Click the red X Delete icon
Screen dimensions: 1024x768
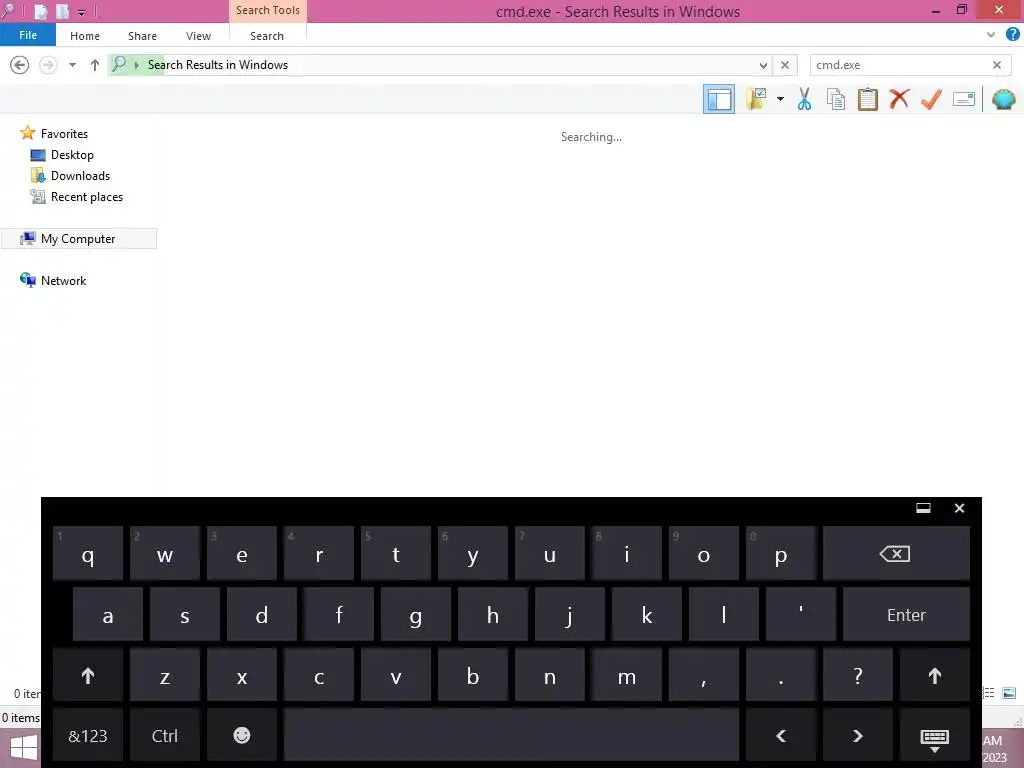(x=899, y=99)
